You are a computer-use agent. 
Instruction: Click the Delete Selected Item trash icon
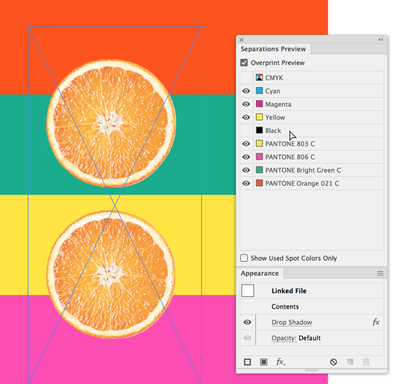click(366, 362)
